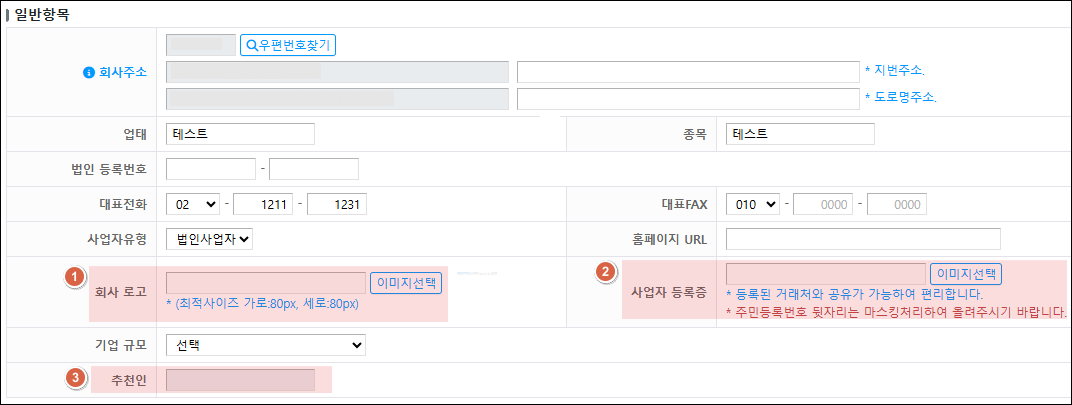Focus the 홈페이지 URL text field
The width and height of the screenshot is (1072, 405).
tap(863, 238)
